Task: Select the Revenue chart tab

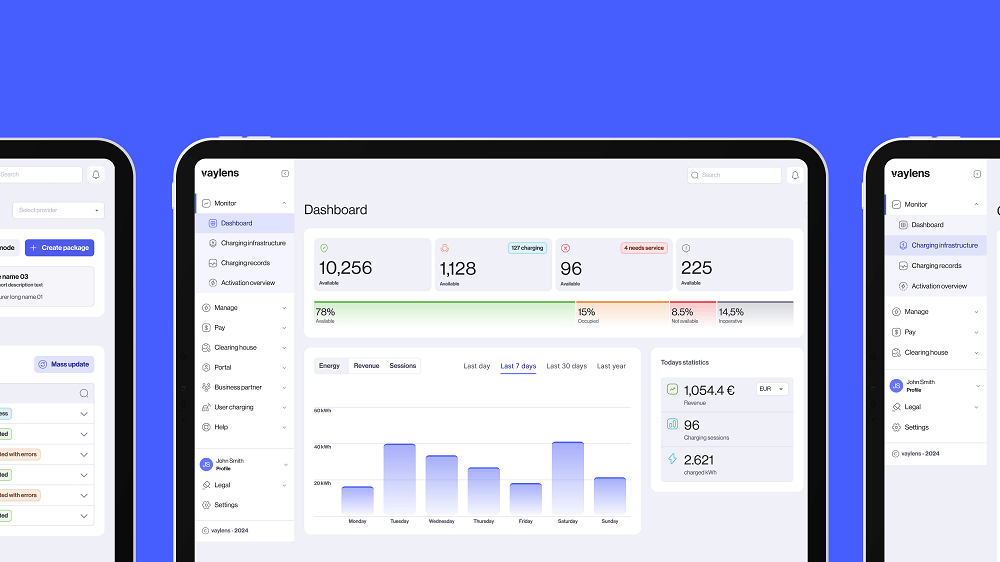Action: coord(366,366)
